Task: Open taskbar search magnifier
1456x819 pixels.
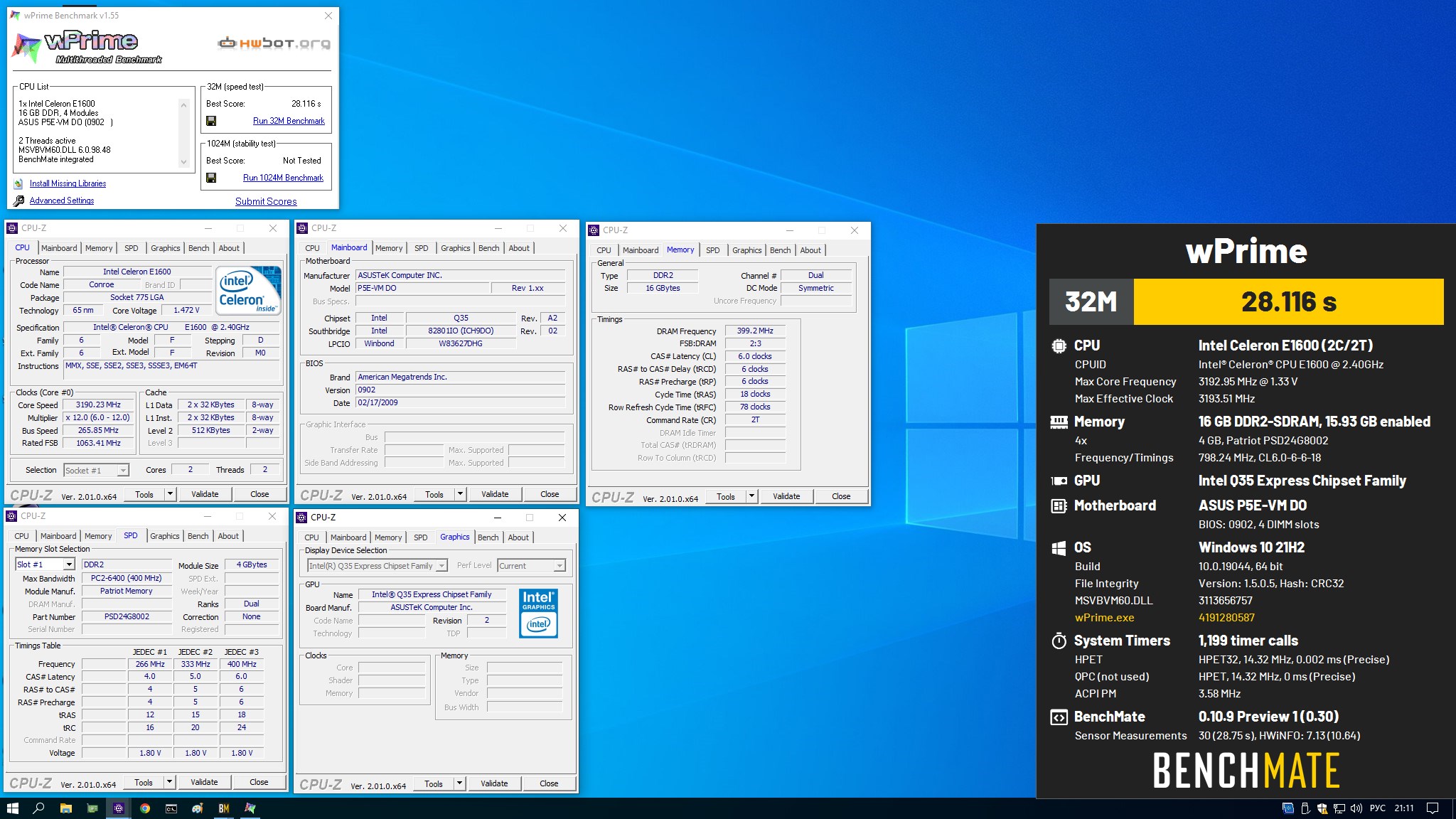Action: [39, 808]
